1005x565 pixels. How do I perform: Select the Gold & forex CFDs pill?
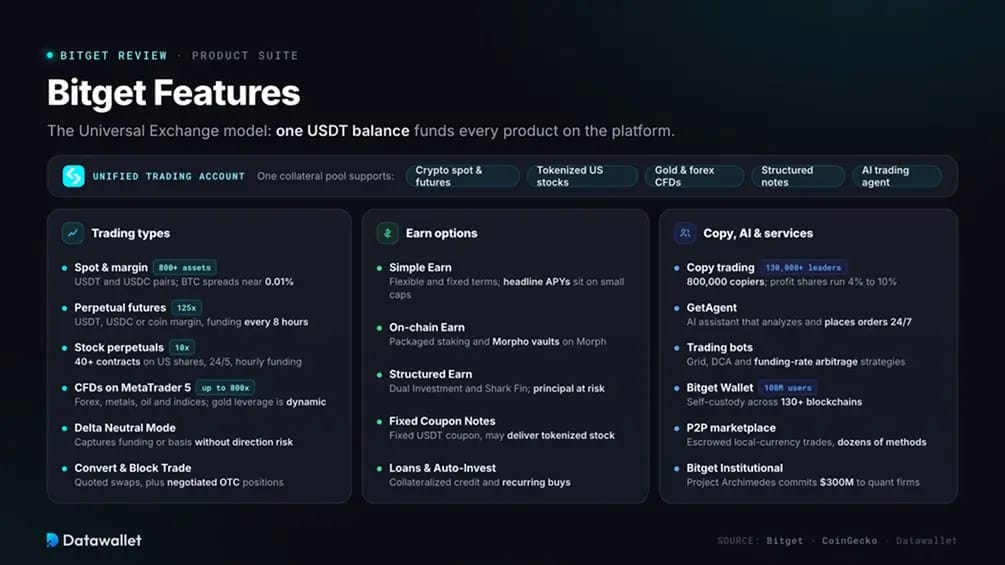coord(694,176)
